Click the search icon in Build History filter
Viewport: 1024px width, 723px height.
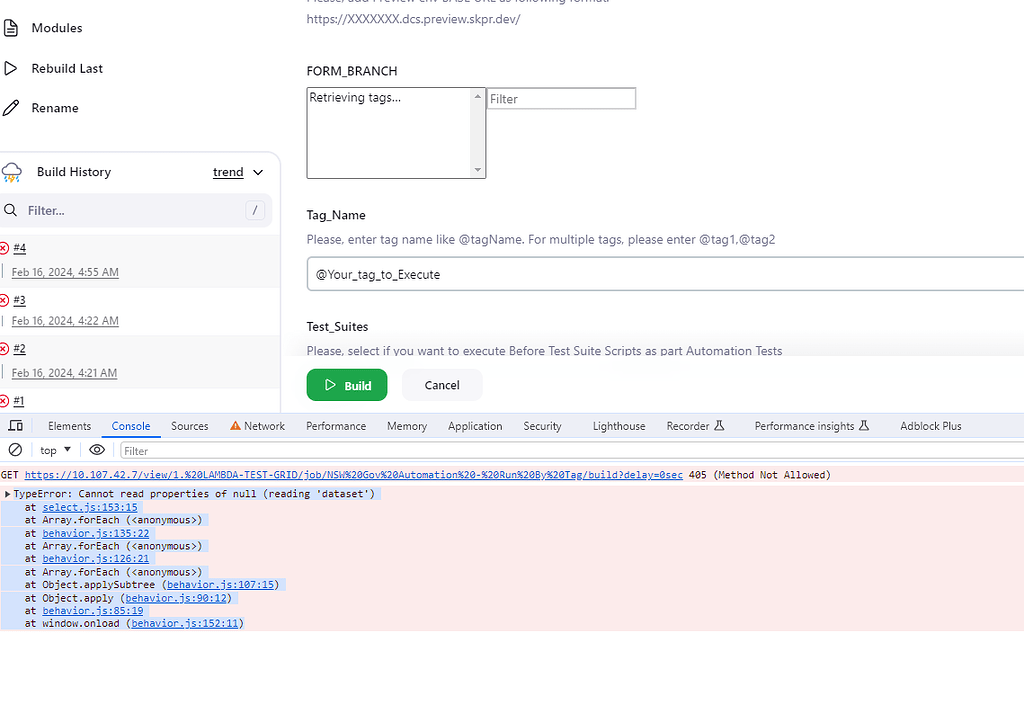tap(10, 210)
